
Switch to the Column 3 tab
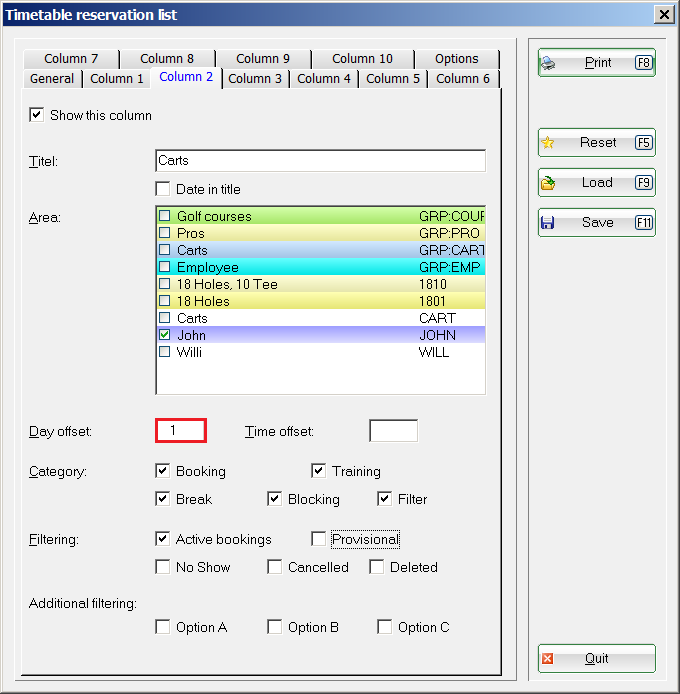[x=255, y=79]
